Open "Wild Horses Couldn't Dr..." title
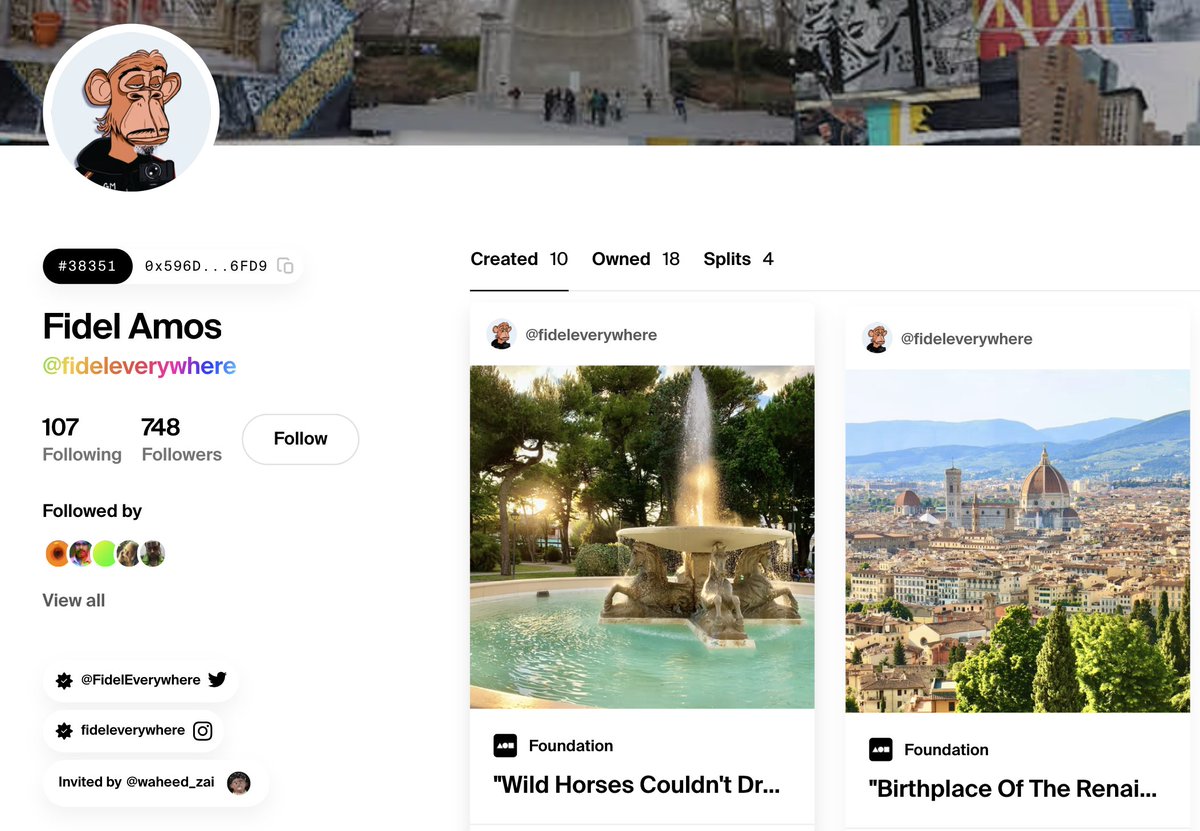Viewport: 1200px width, 831px height. [637, 785]
